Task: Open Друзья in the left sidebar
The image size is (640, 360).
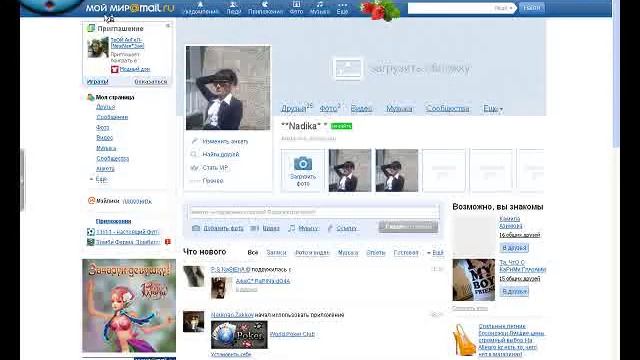Action: [x=105, y=107]
